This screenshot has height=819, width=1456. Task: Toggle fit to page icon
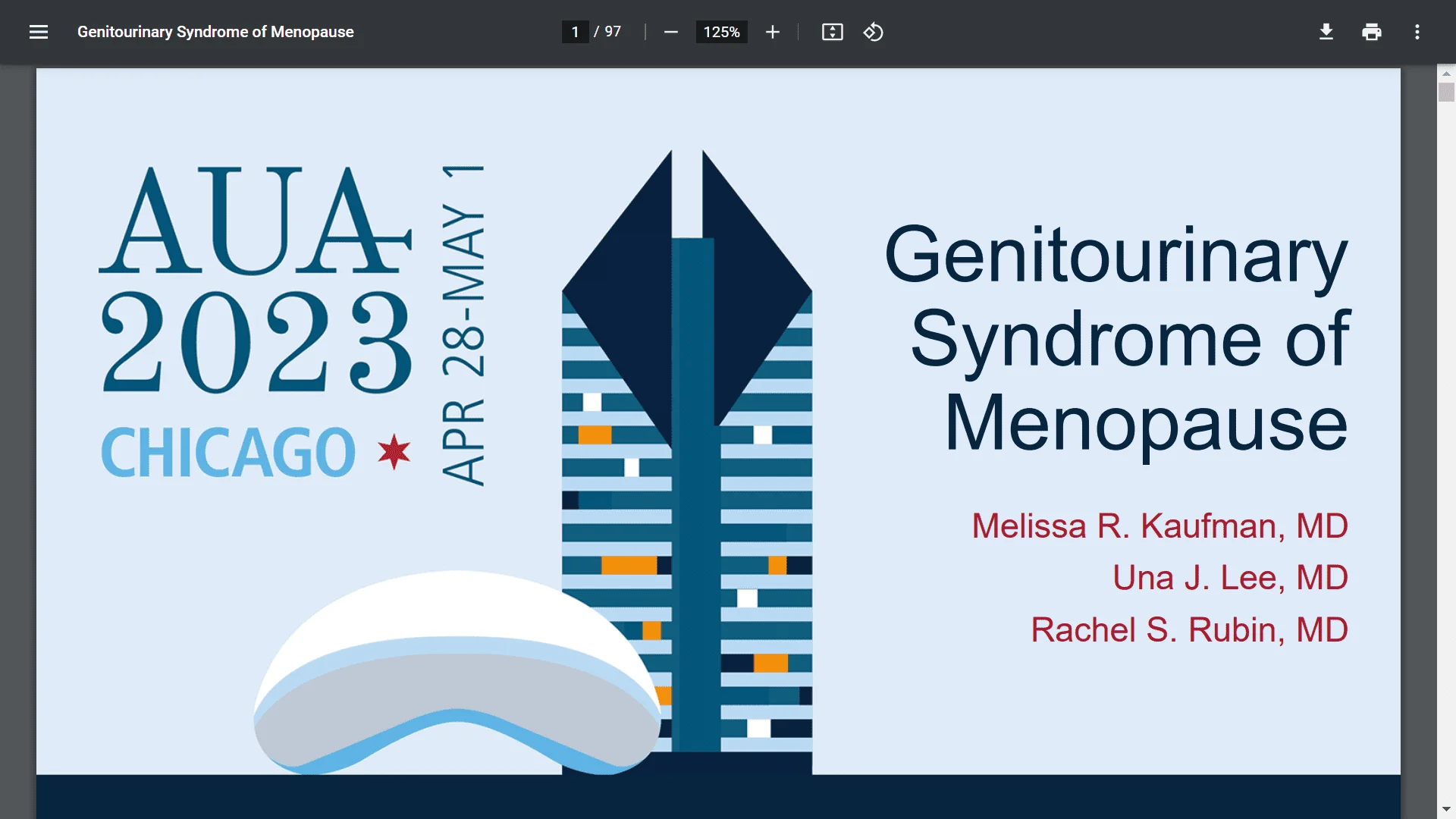(832, 32)
